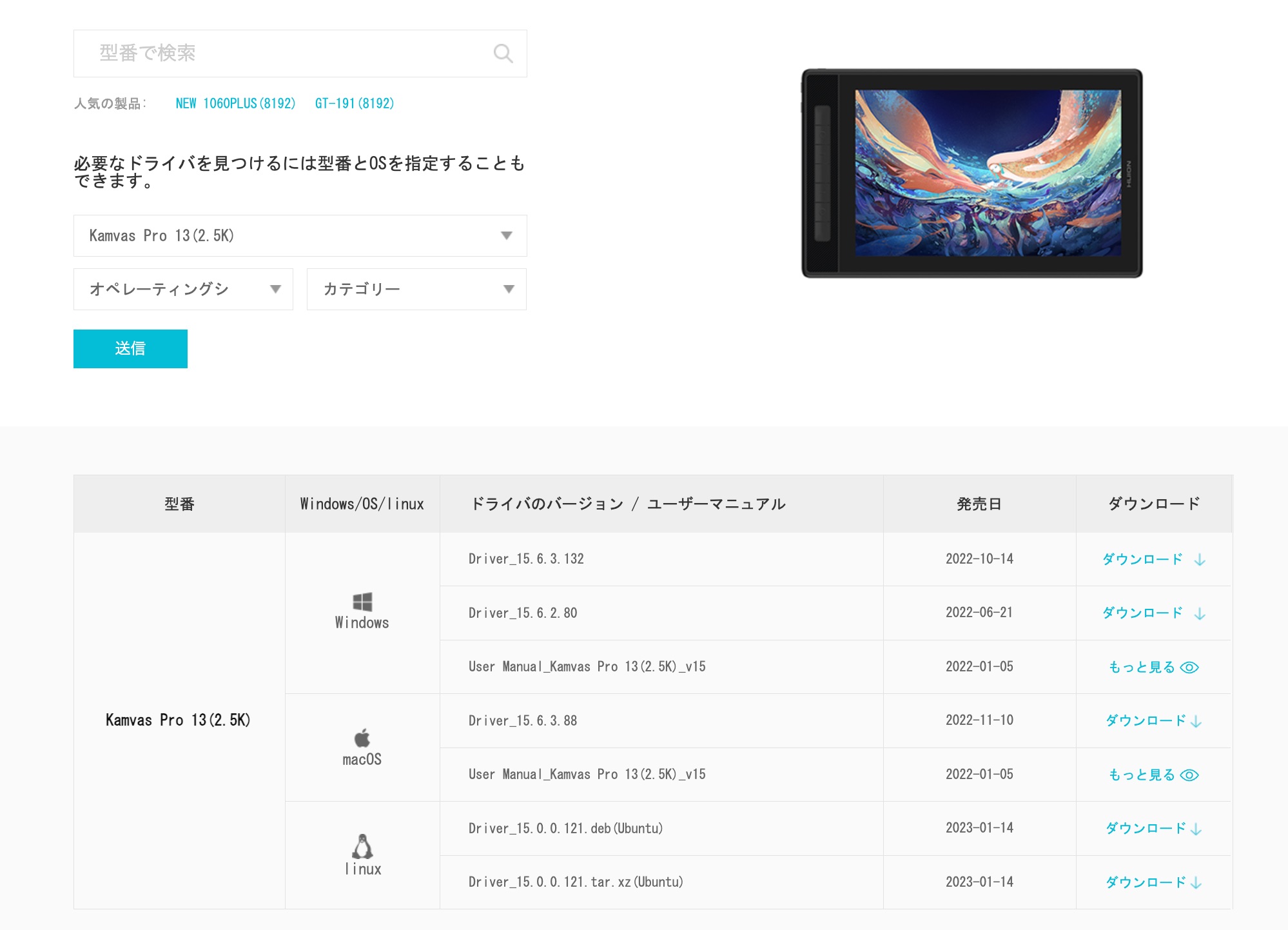
Task: Download linux Driver_15.0.0.121.deb (Ubuntu)
Action: click(1153, 828)
